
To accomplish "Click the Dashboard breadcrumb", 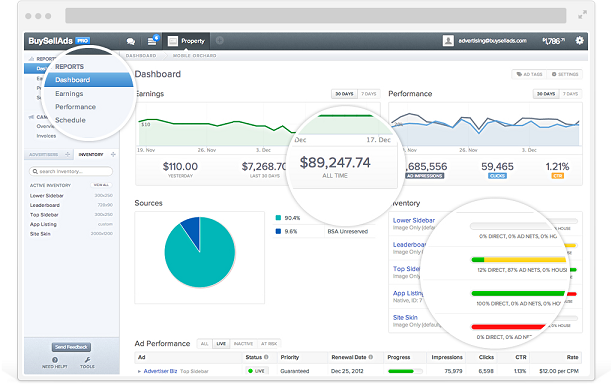I will coord(141,56).
